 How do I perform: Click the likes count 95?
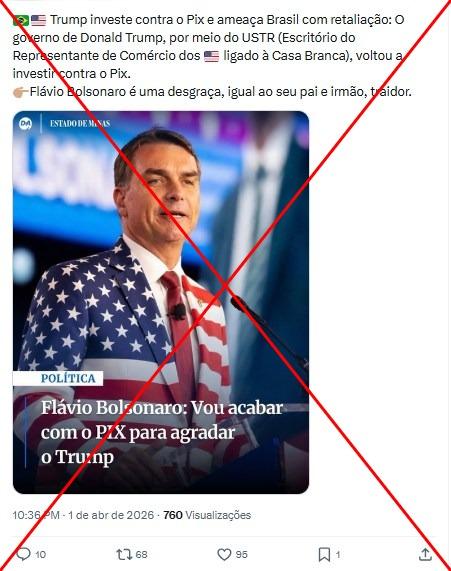click(241, 555)
